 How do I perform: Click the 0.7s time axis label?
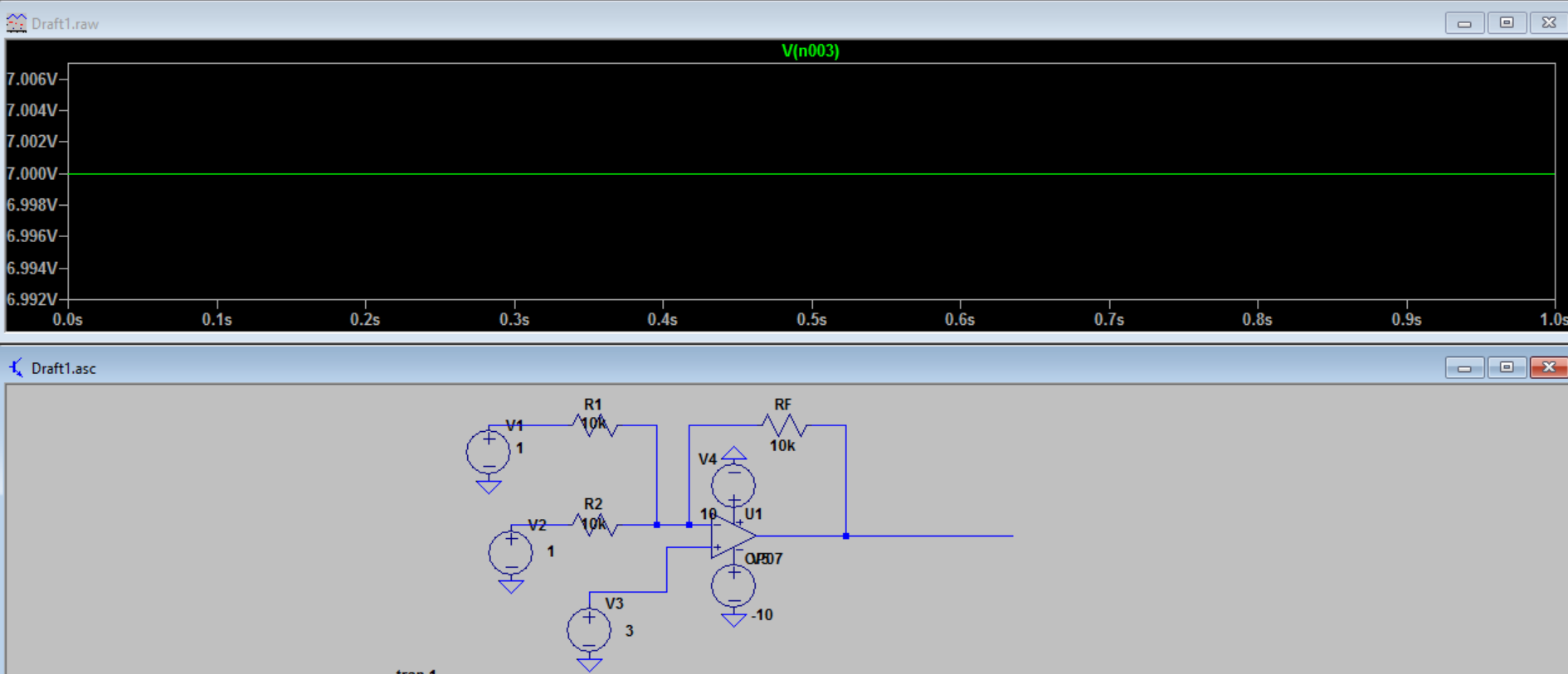(x=1109, y=319)
